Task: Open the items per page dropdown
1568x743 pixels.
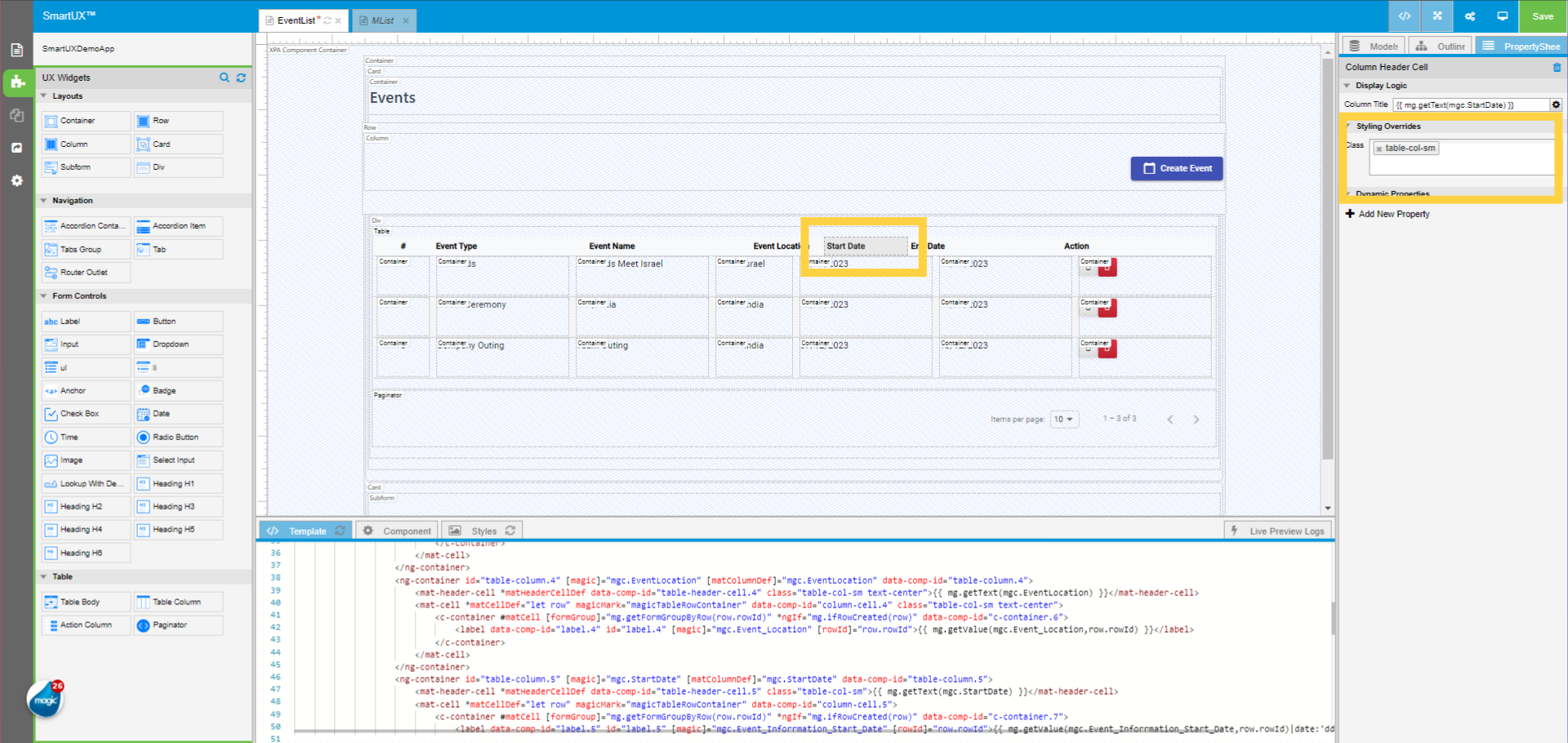Action: click(x=1064, y=419)
